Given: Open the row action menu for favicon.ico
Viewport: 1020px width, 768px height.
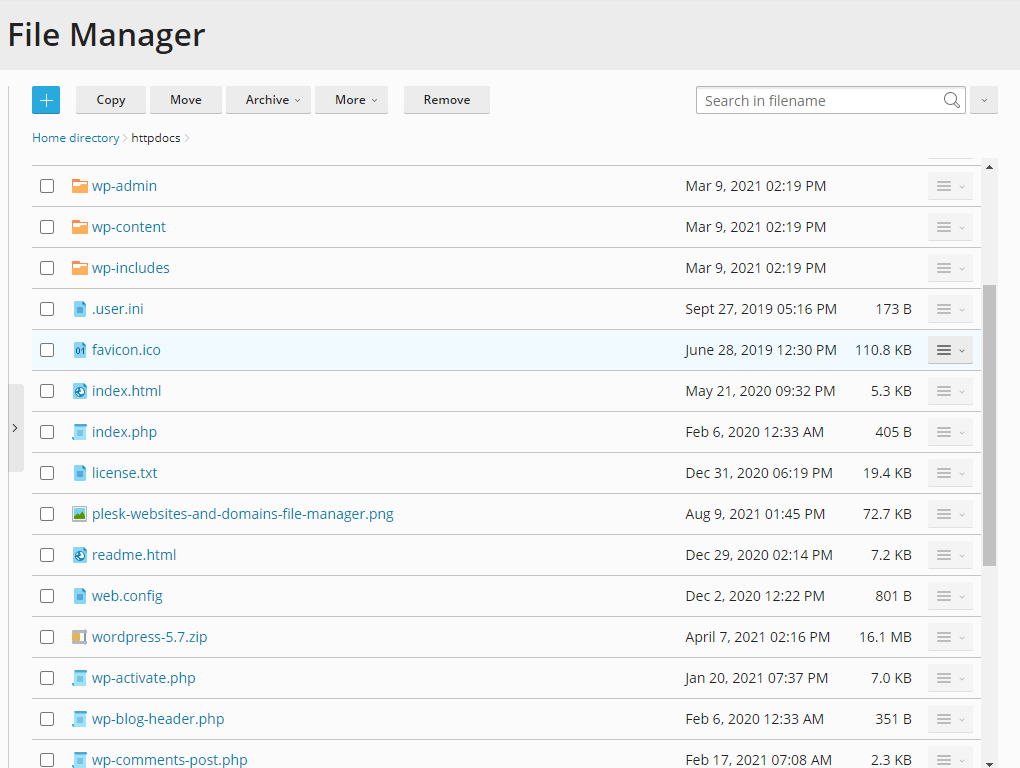Looking at the screenshot, I should click(x=948, y=349).
